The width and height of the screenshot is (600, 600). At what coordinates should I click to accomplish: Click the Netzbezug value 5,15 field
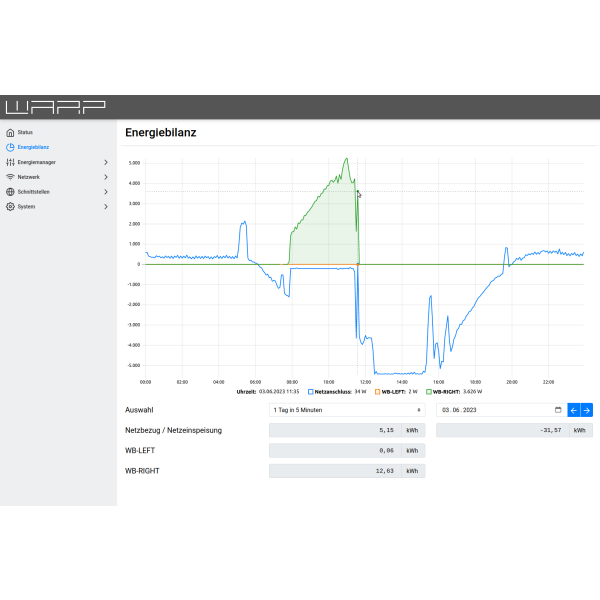tap(335, 430)
